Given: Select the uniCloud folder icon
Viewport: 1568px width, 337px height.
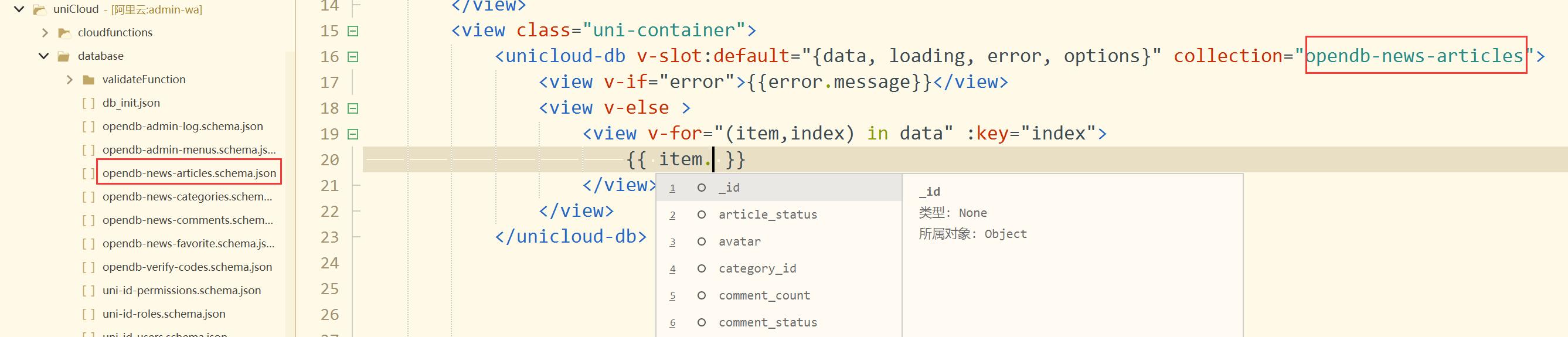Looking at the screenshot, I should tap(39, 9).
